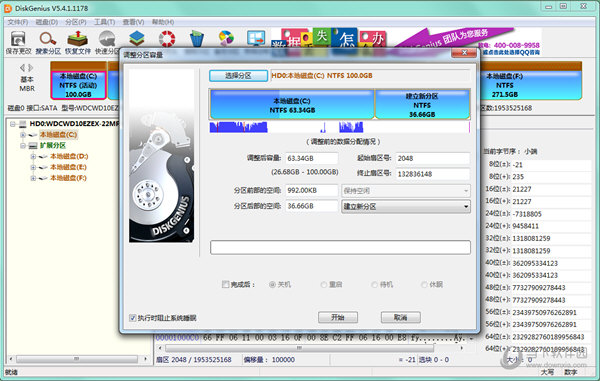Click the left tree panel horizontal scrollbar
This screenshot has height=381, width=600.
click(78, 359)
